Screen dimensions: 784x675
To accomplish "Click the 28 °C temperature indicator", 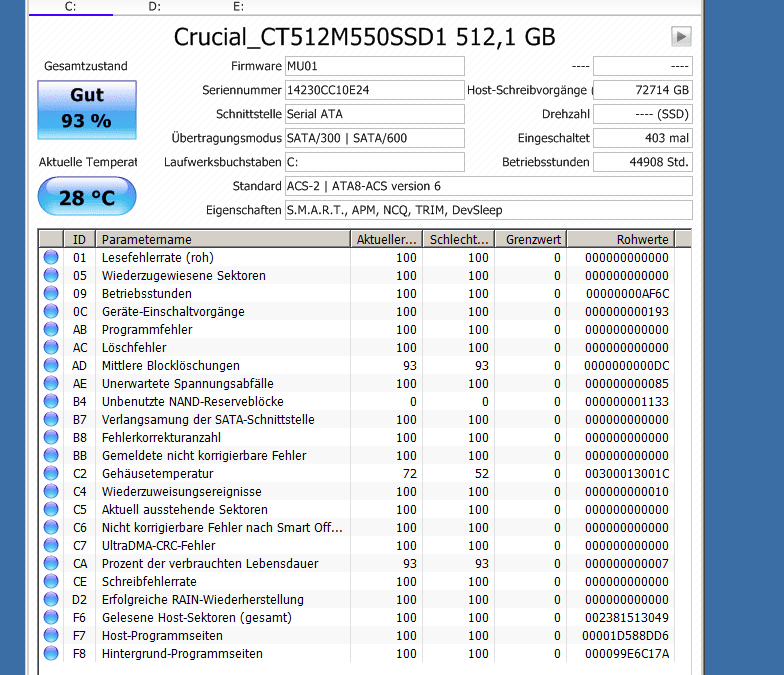I will click(87, 196).
